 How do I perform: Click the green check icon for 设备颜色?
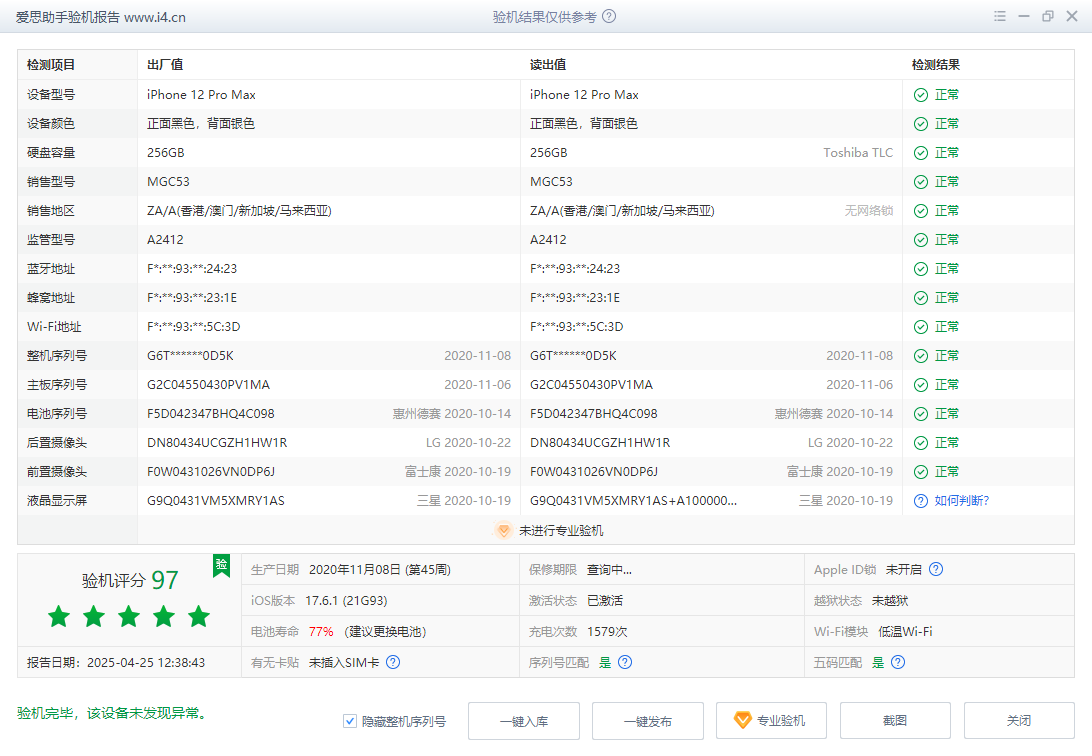tap(921, 124)
